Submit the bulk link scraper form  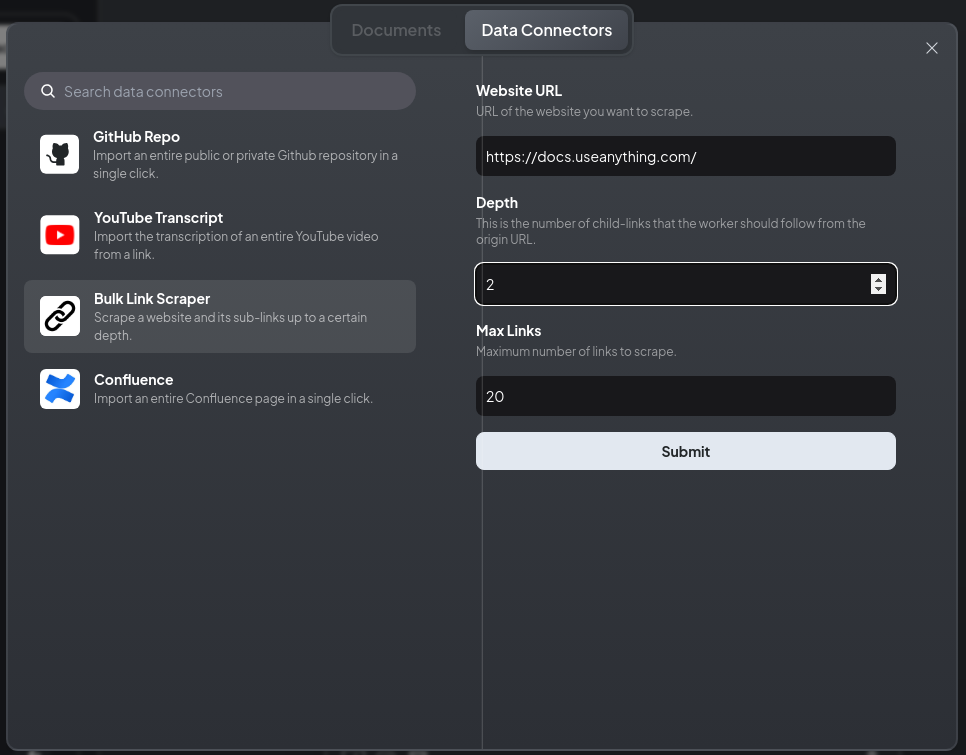point(686,451)
